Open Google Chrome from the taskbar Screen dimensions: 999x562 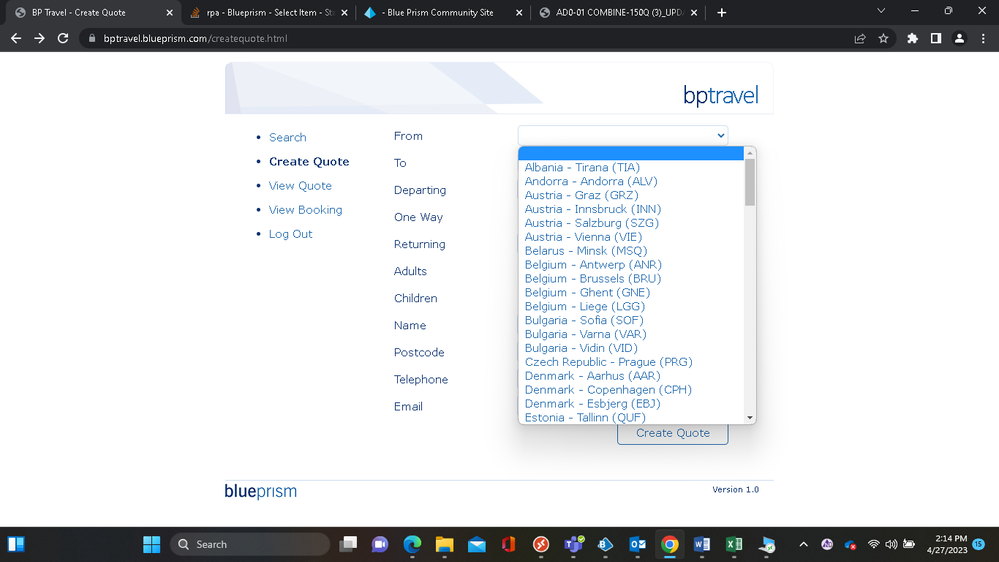670,544
